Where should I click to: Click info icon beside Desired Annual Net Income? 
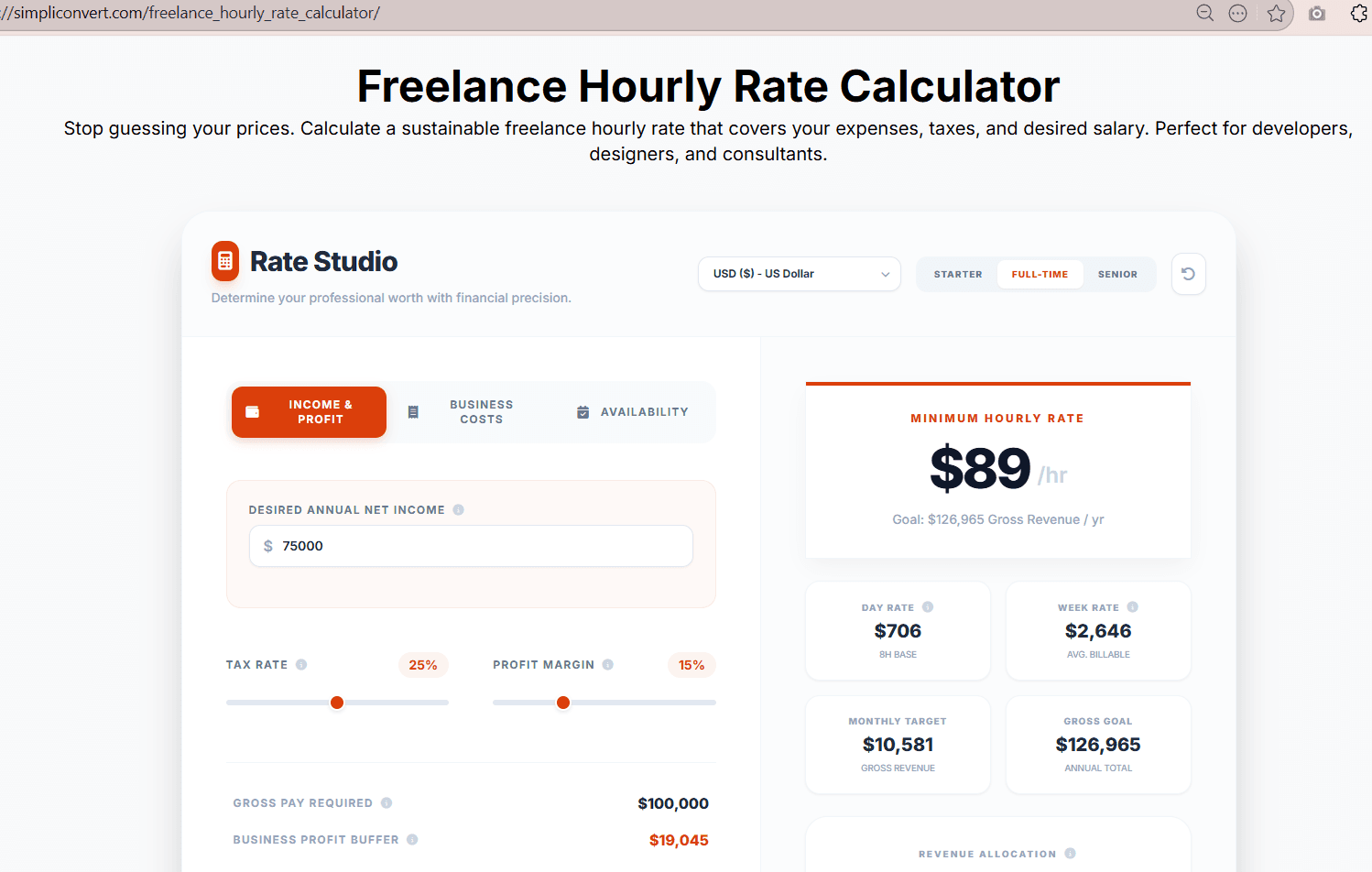coord(458,510)
